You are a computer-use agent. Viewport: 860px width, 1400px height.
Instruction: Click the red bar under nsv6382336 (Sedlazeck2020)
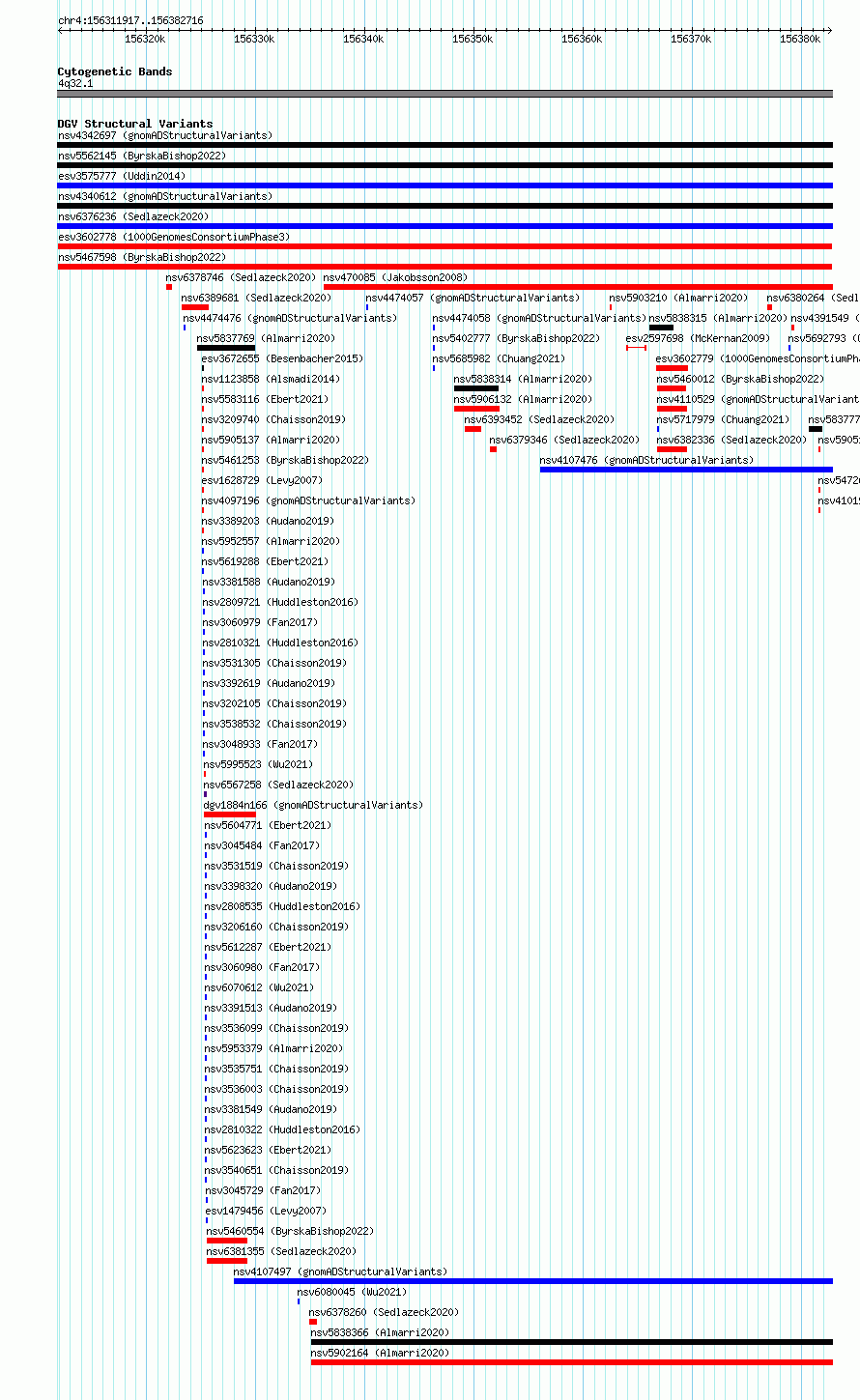[672, 449]
